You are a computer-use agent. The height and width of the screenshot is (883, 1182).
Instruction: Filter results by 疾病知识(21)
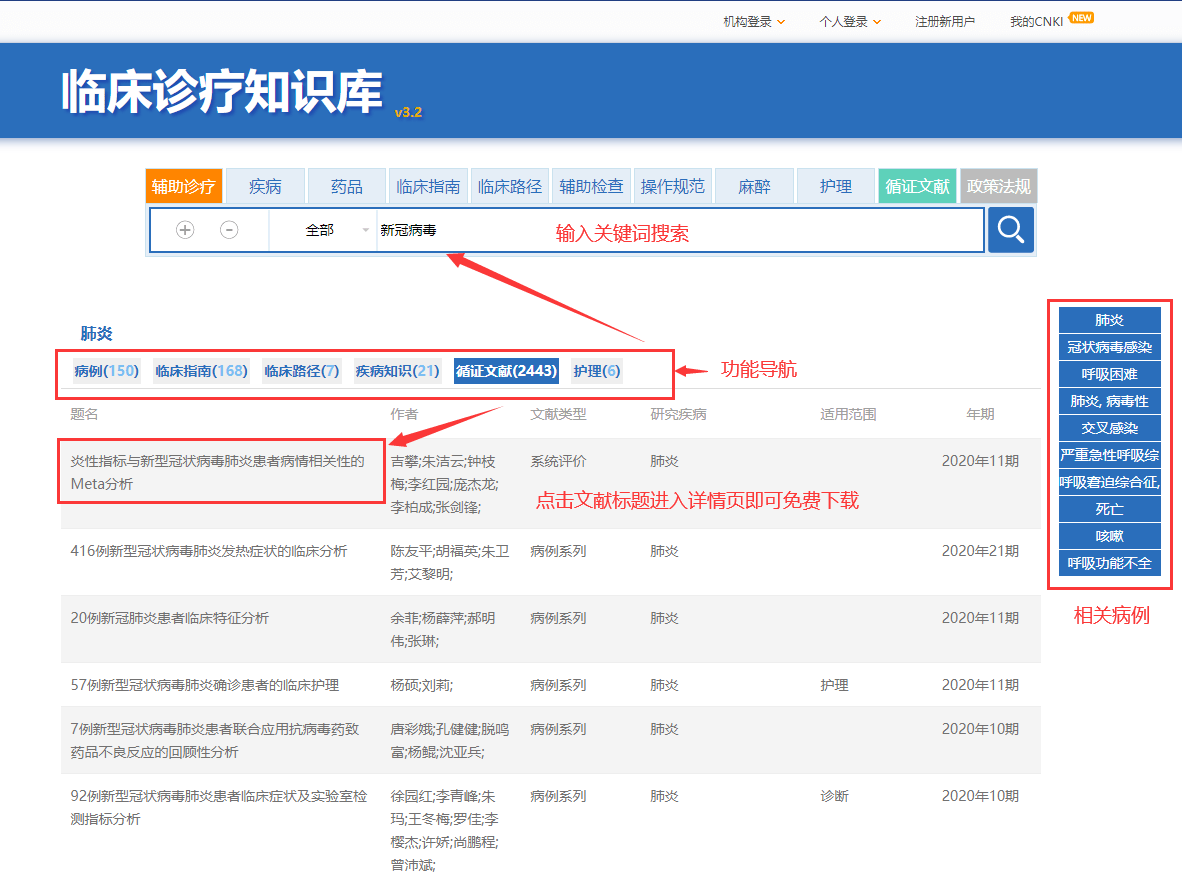coord(397,371)
